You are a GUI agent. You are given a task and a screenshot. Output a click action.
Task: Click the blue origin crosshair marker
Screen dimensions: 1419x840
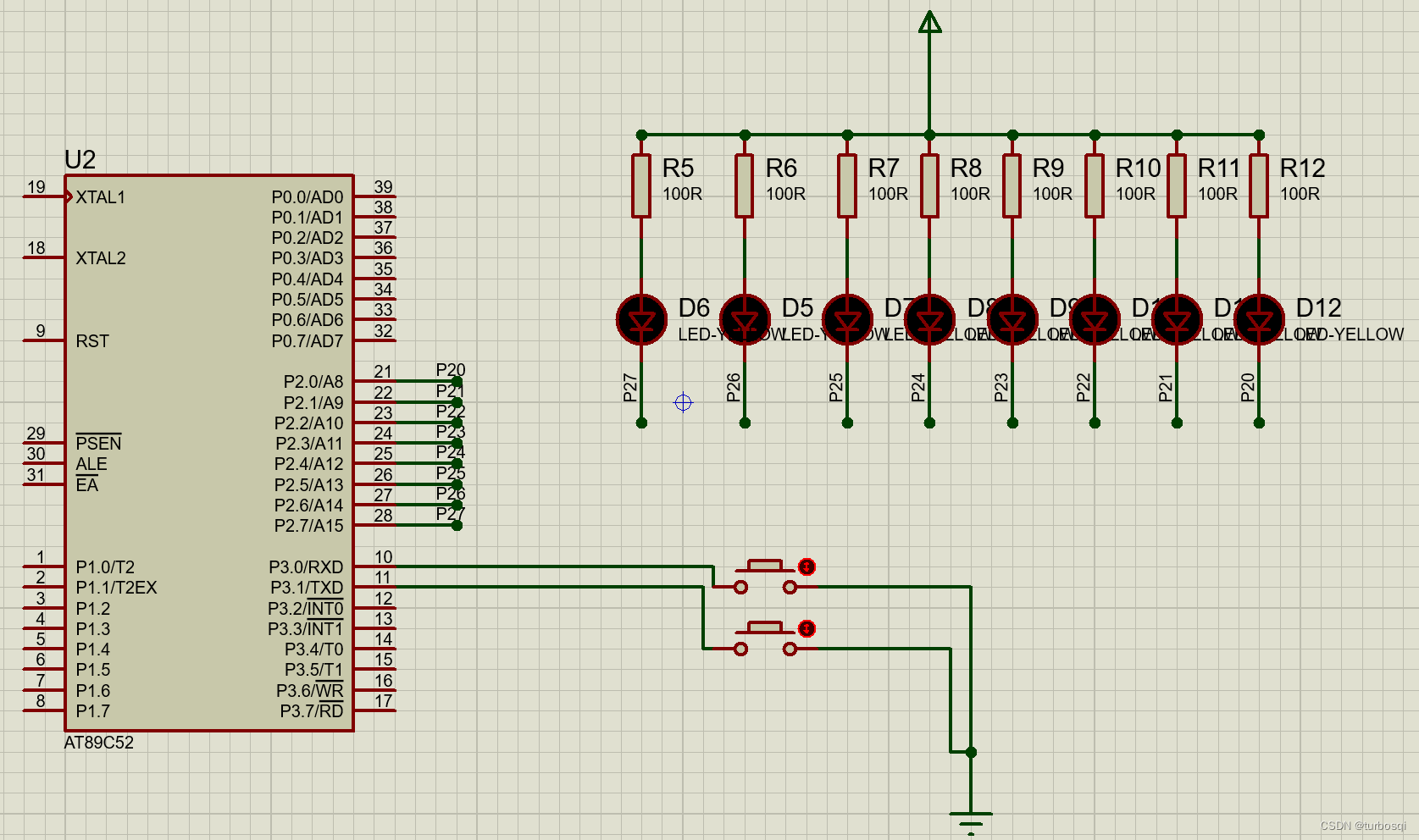click(683, 402)
